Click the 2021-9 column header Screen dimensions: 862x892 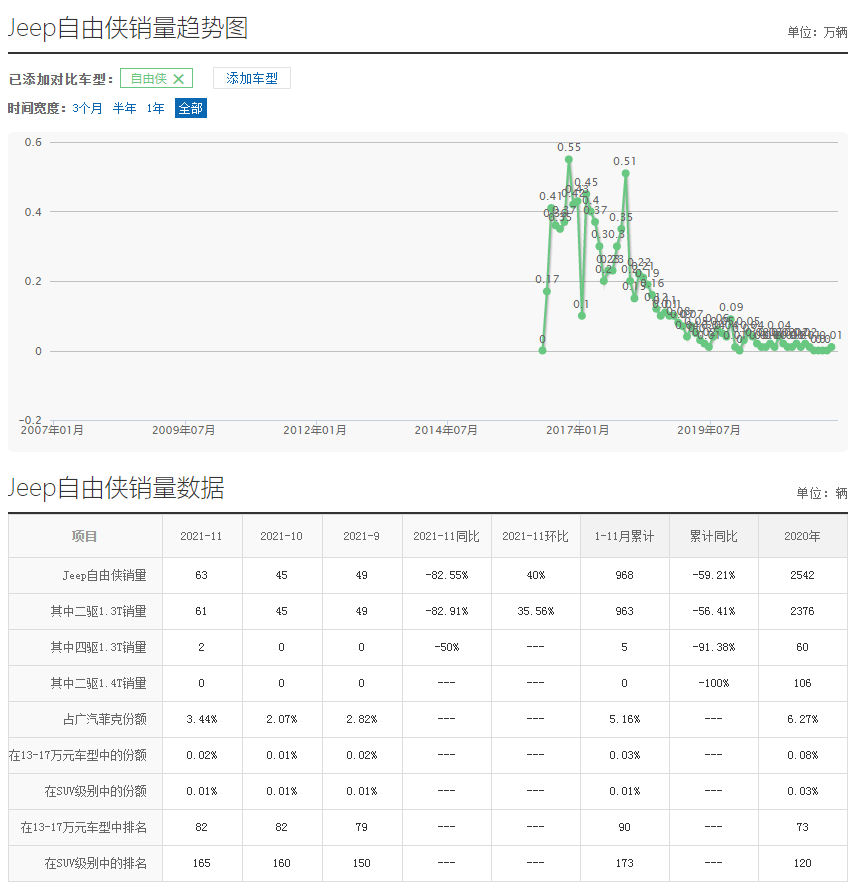click(x=361, y=536)
